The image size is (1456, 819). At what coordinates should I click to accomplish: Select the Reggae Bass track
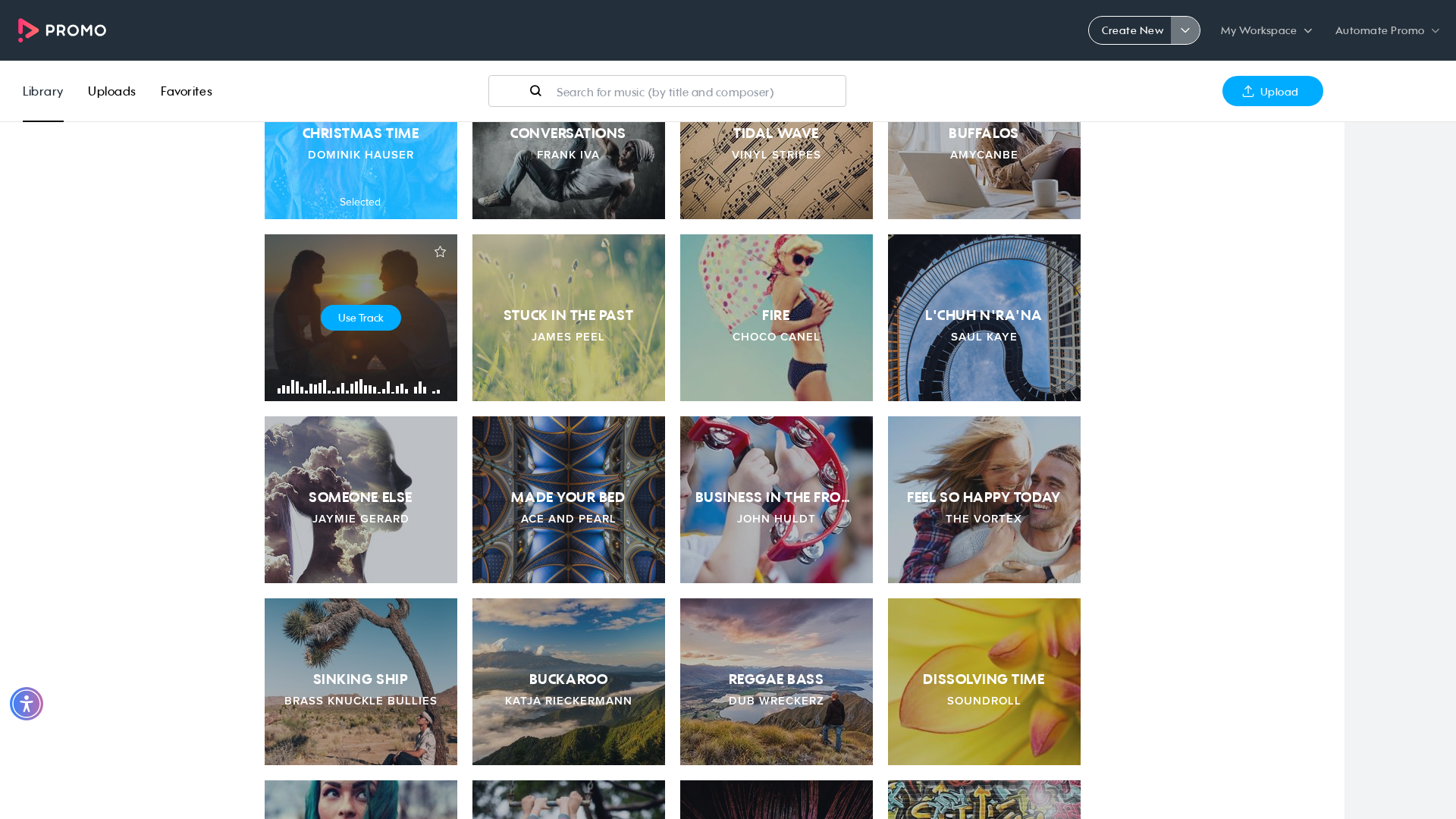pos(777,682)
